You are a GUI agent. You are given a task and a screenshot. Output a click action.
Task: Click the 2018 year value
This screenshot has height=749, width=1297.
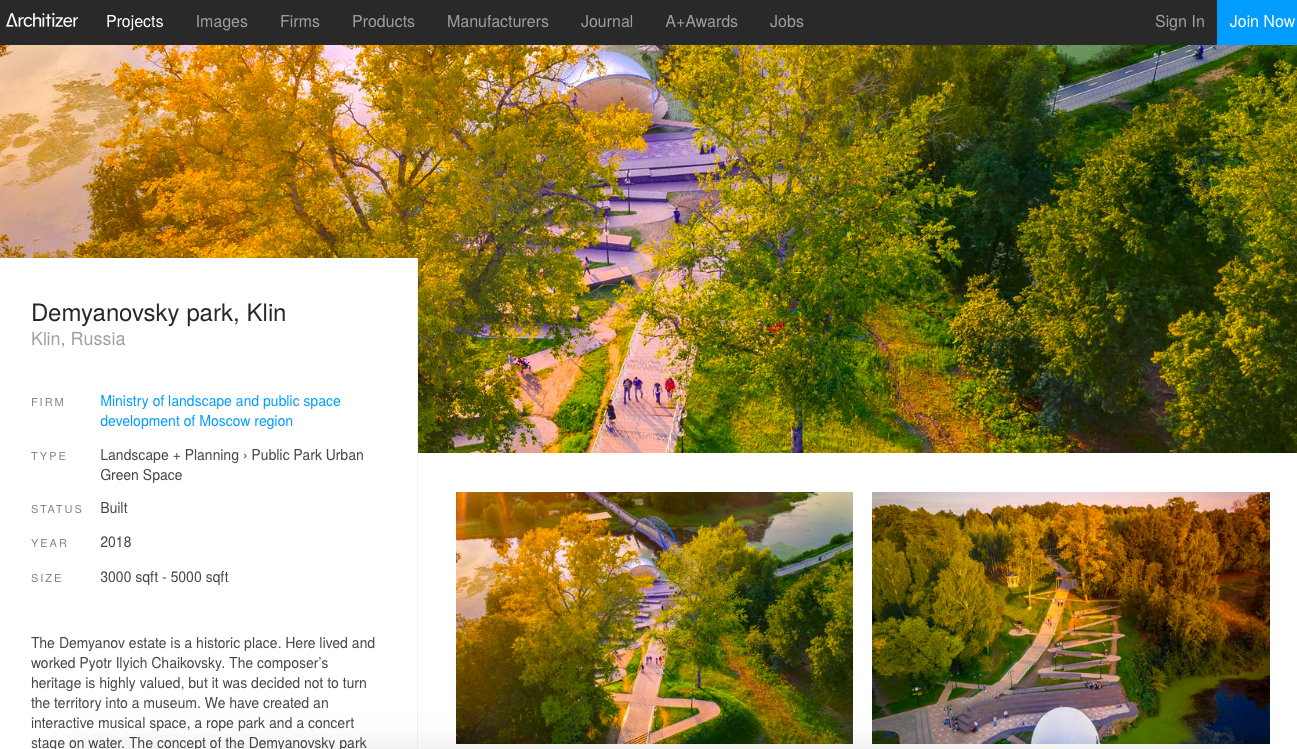click(116, 542)
